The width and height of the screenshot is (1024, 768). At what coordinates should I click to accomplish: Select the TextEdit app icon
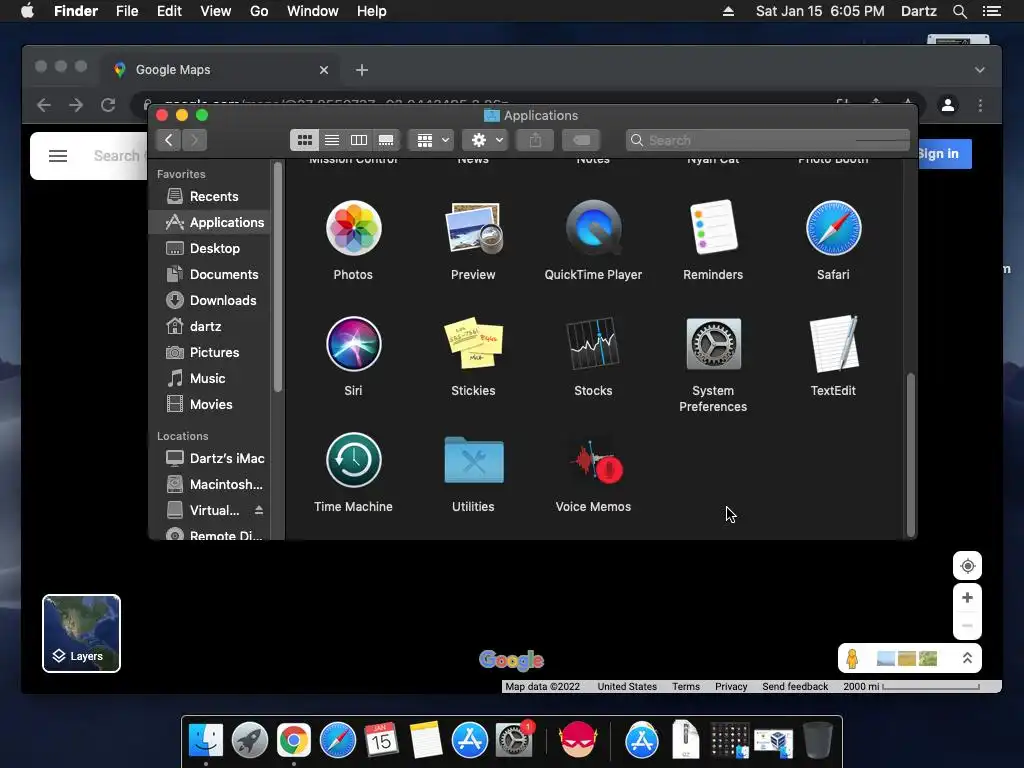point(833,344)
